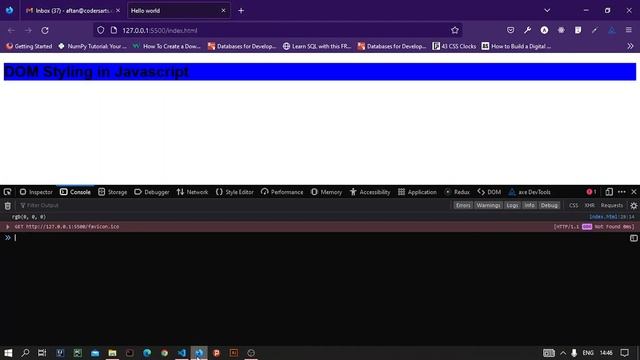The width and height of the screenshot is (640, 360).
Task: Toggle the Requests filter in console
Action: 611,205
